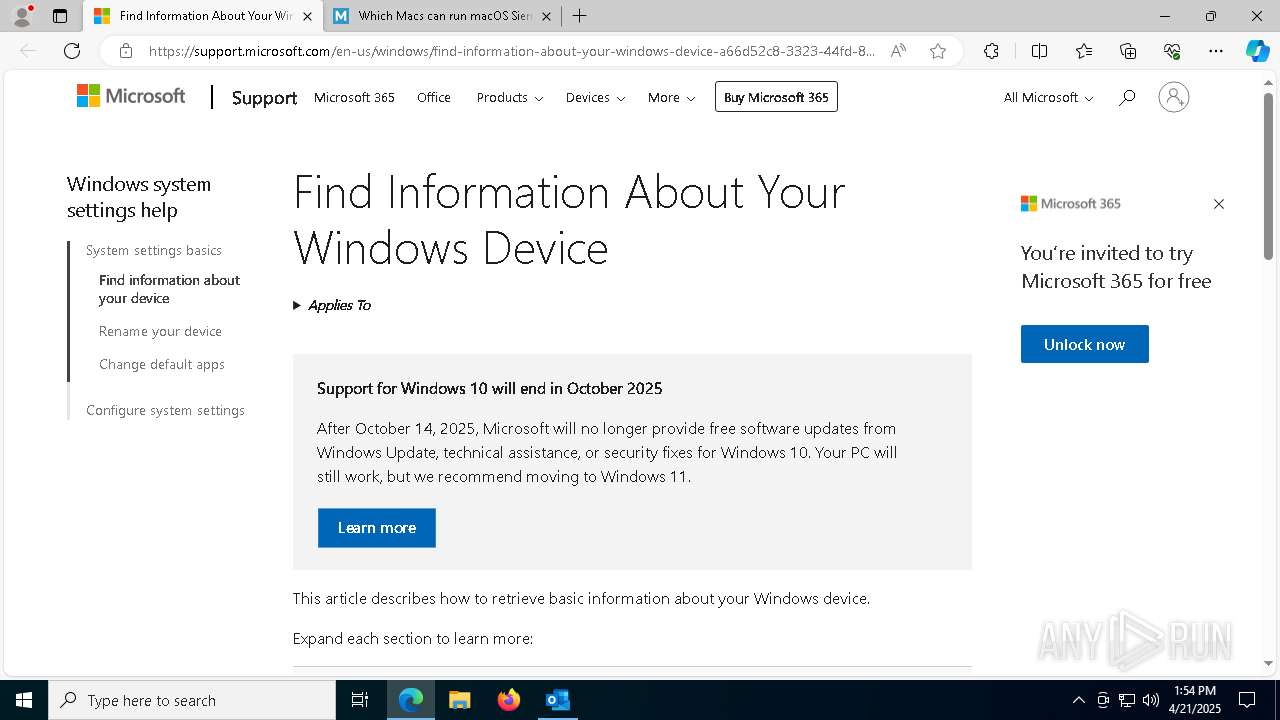Open the Favorites list

point(1084,51)
